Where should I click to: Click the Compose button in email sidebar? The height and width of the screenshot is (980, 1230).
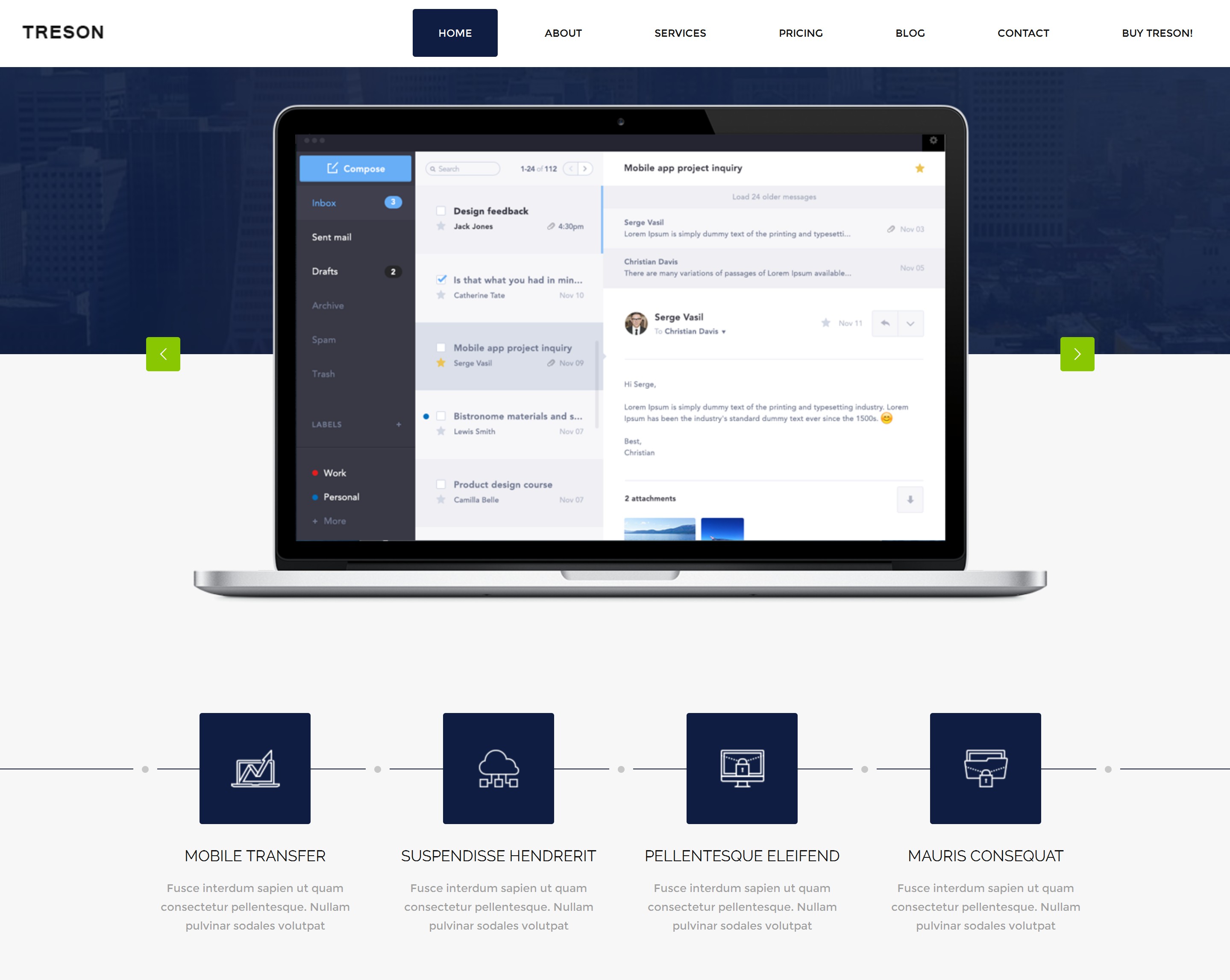click(355, 167)
